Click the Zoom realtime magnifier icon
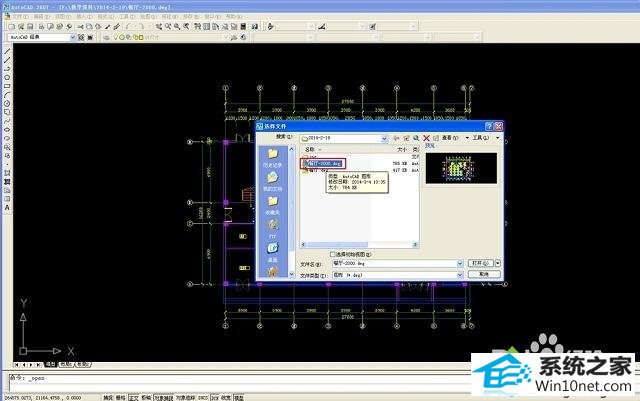Image resolution: width=640 pixels, height=401 pixels. [168, 27]
